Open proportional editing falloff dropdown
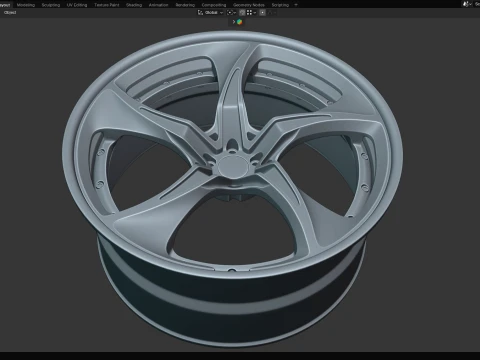The width and height of the screenshot is (480, 360). point(272,13)
